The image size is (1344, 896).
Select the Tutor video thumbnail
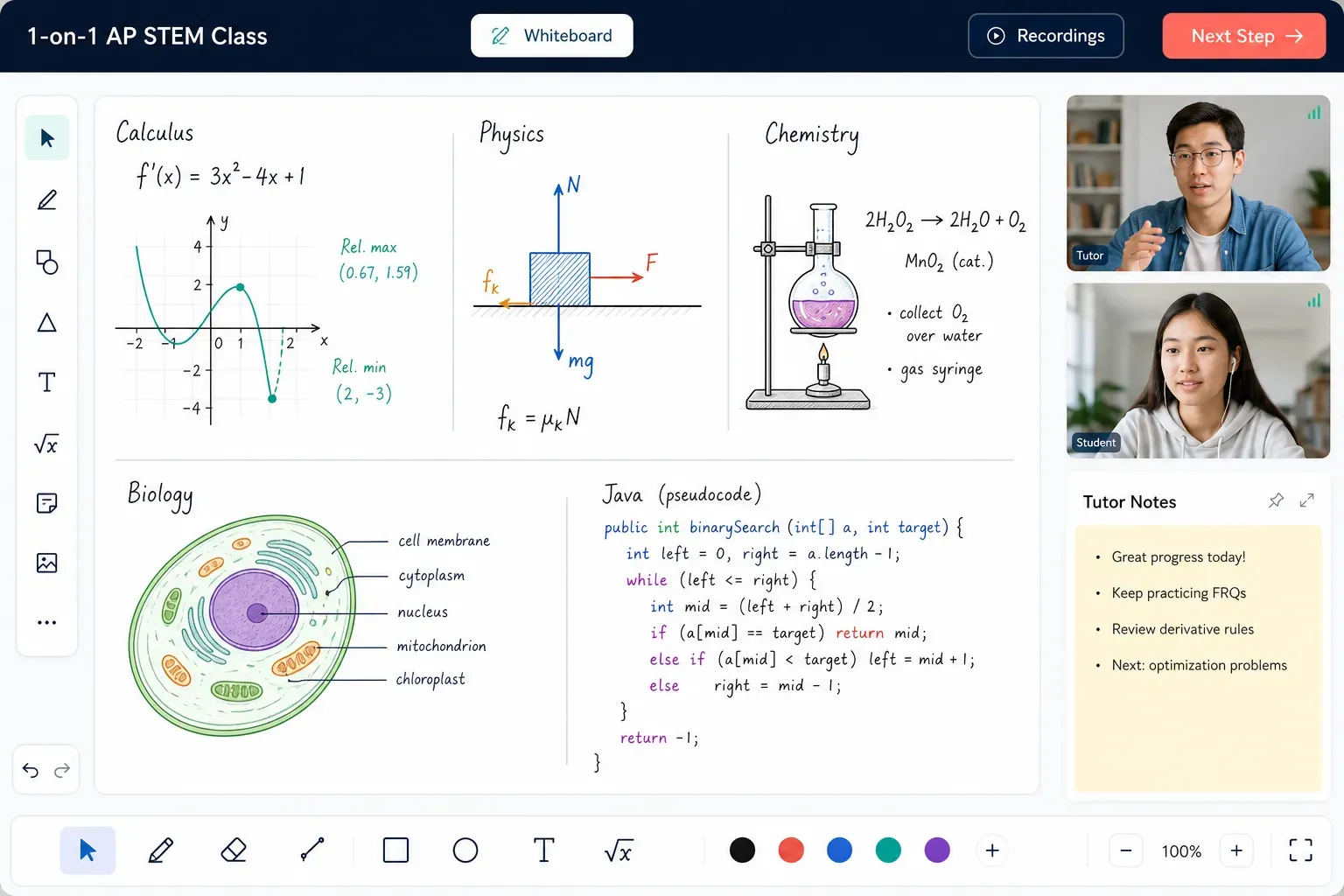click(x=1199, y=183)
